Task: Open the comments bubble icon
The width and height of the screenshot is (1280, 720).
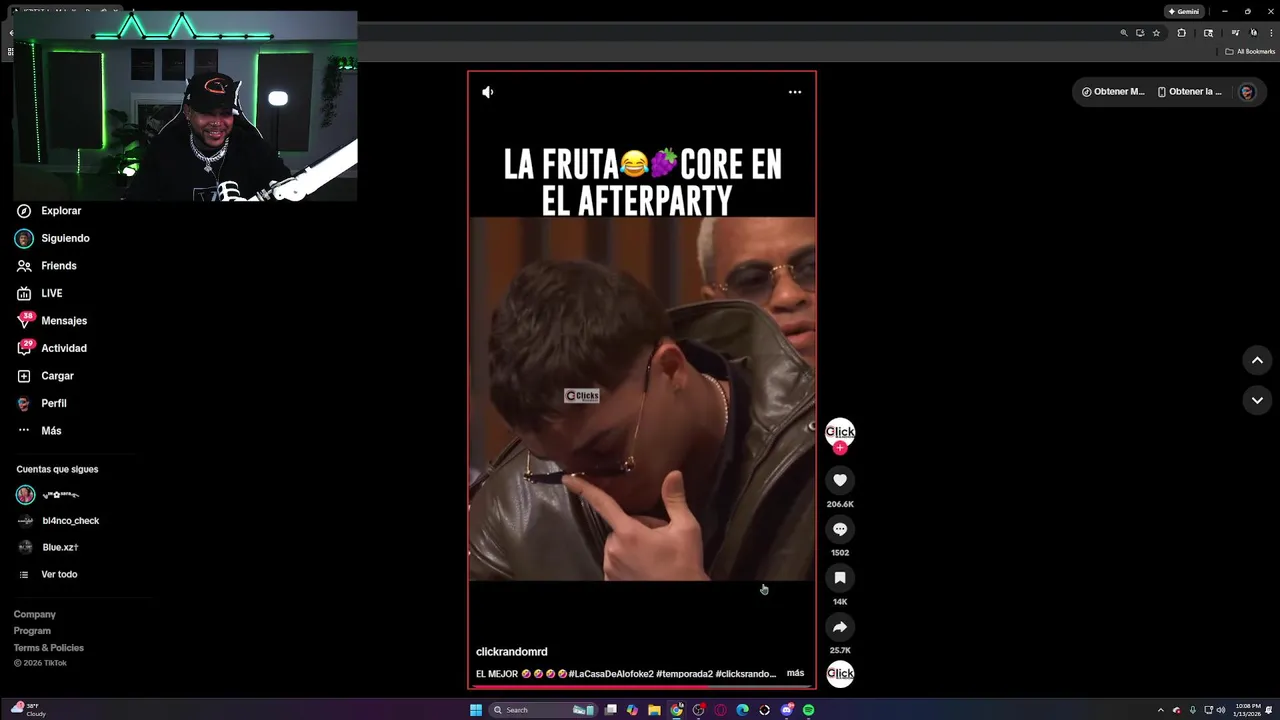Action: point(840,529)
